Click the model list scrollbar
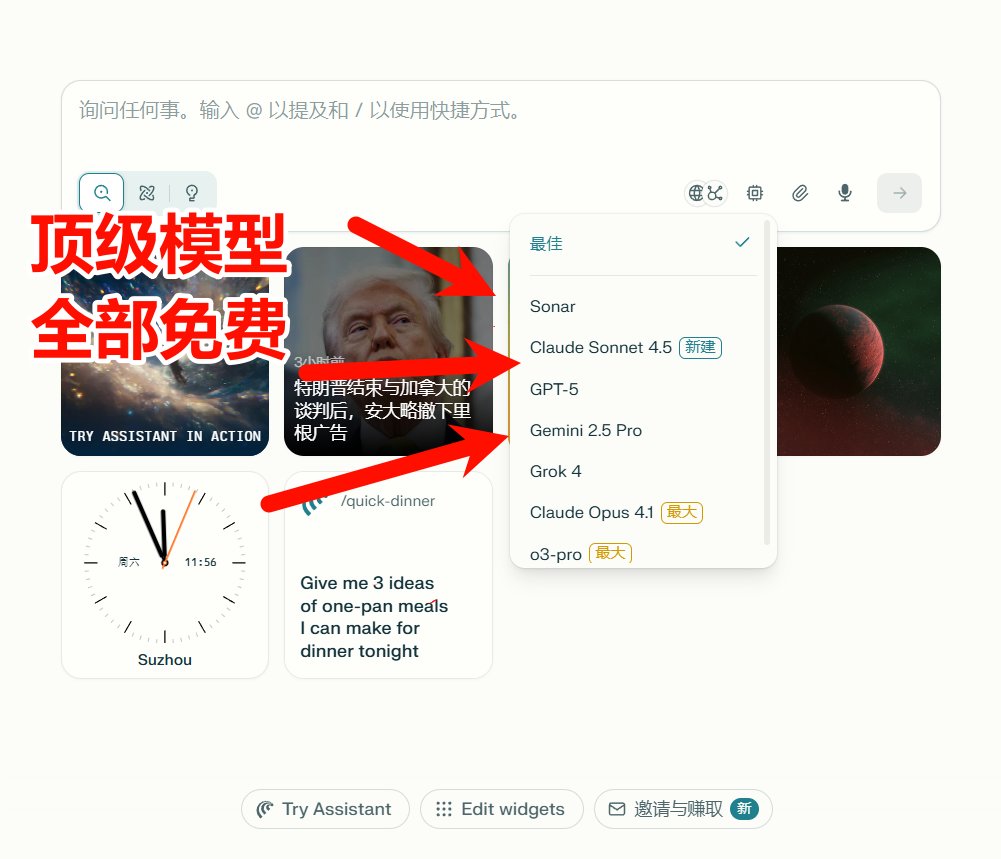 767,383
